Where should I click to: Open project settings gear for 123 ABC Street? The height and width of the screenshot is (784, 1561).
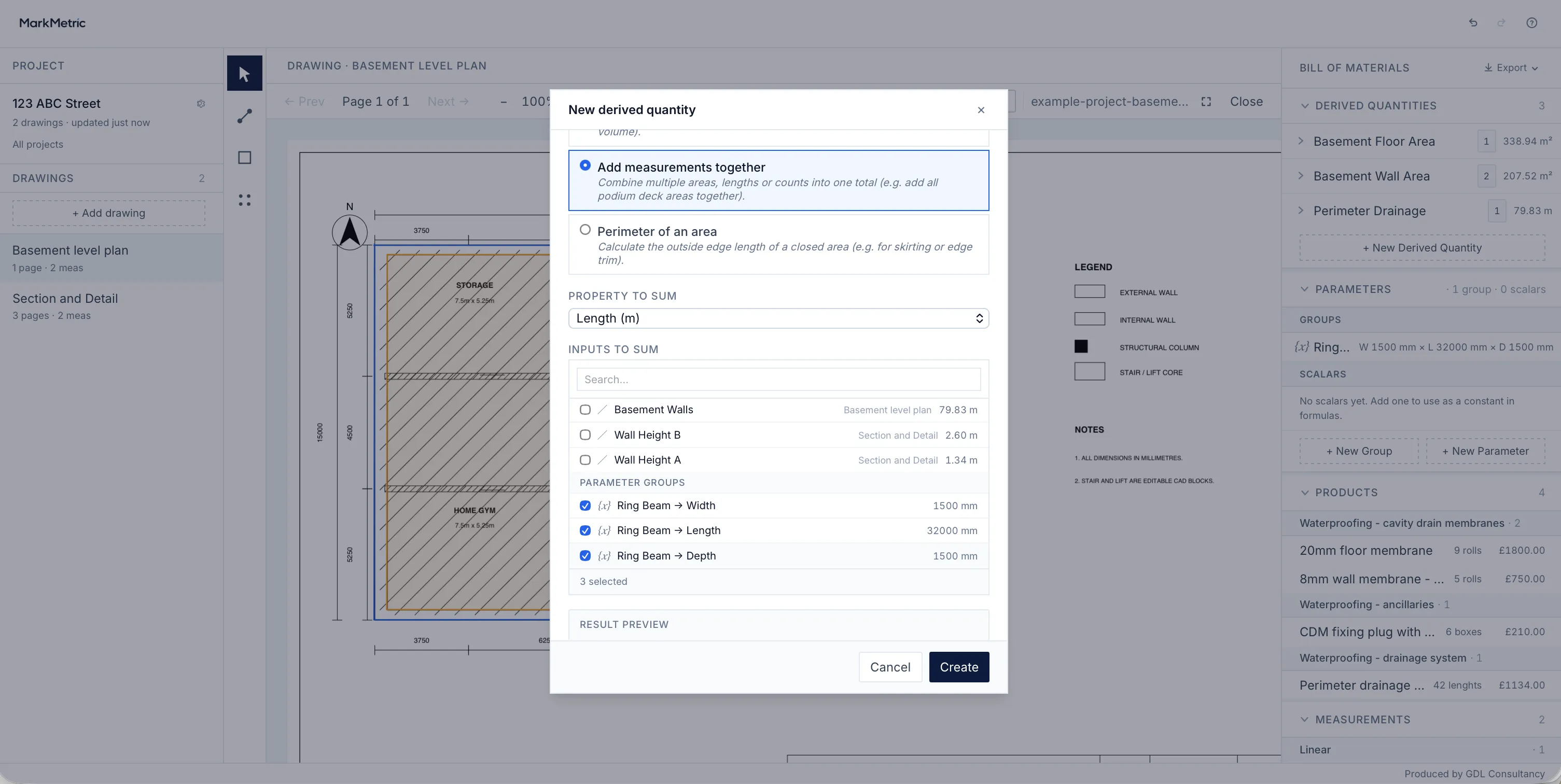click(x=201, y=104)
